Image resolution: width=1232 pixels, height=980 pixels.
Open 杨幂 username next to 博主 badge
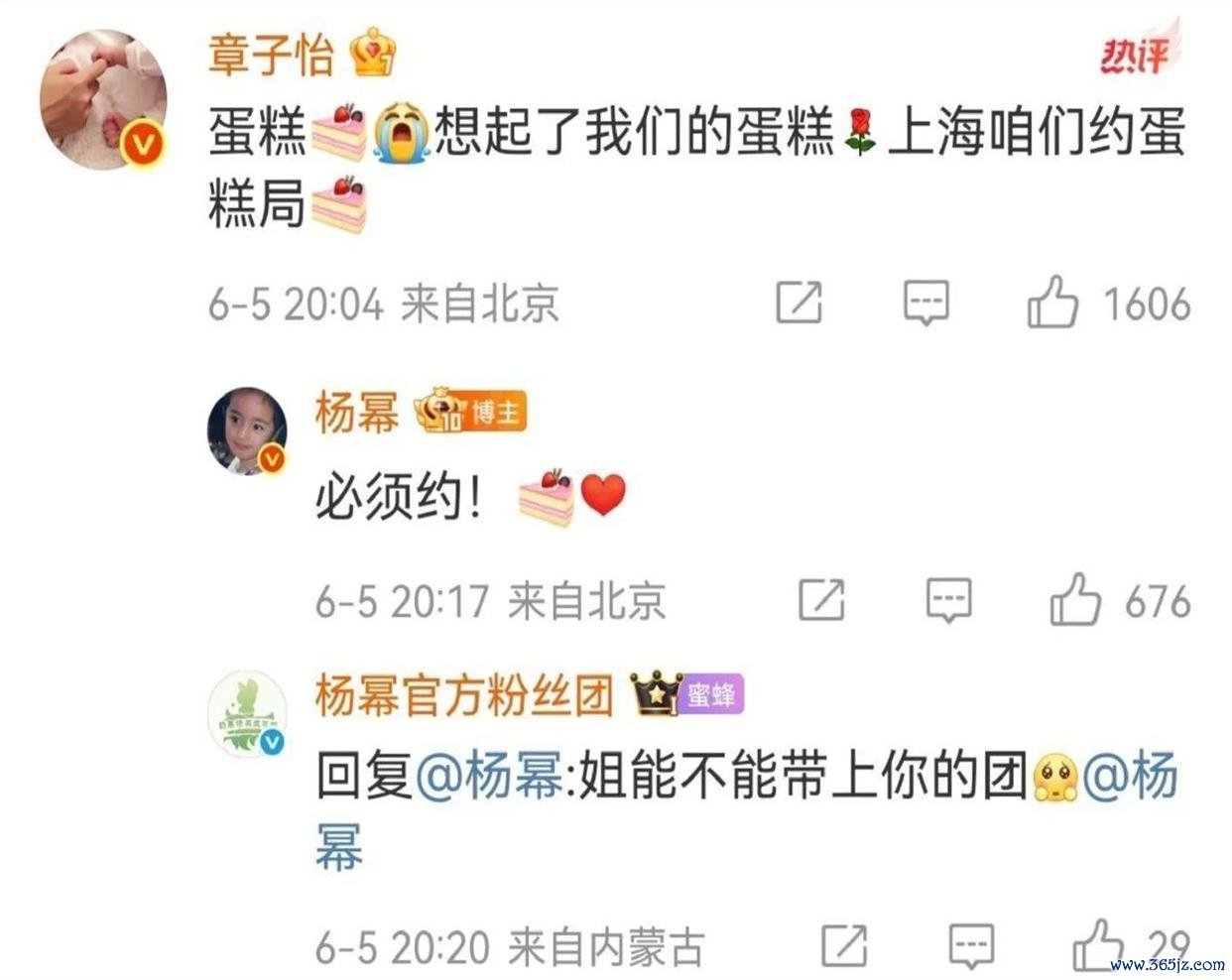click(x=357, y=412)
